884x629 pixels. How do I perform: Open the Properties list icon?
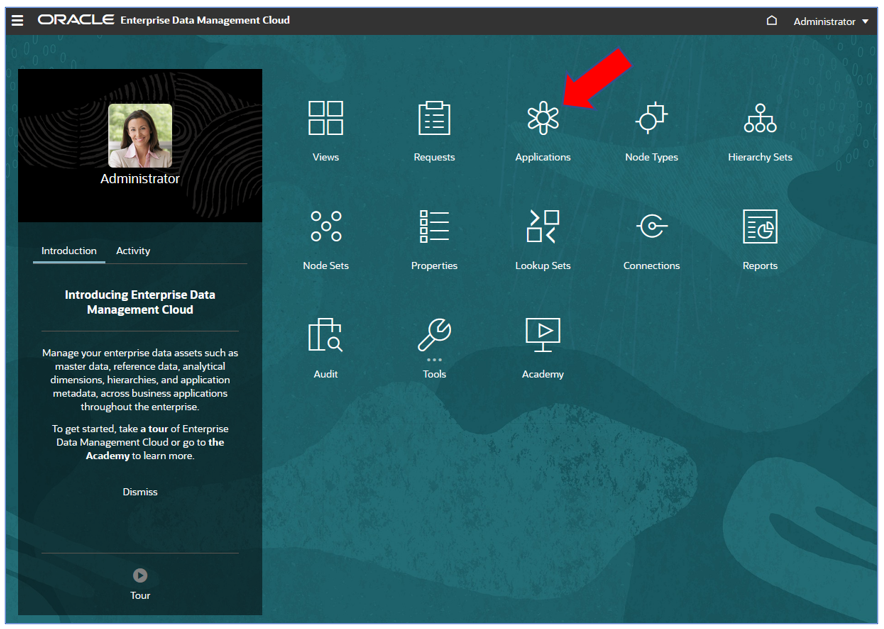434,226
